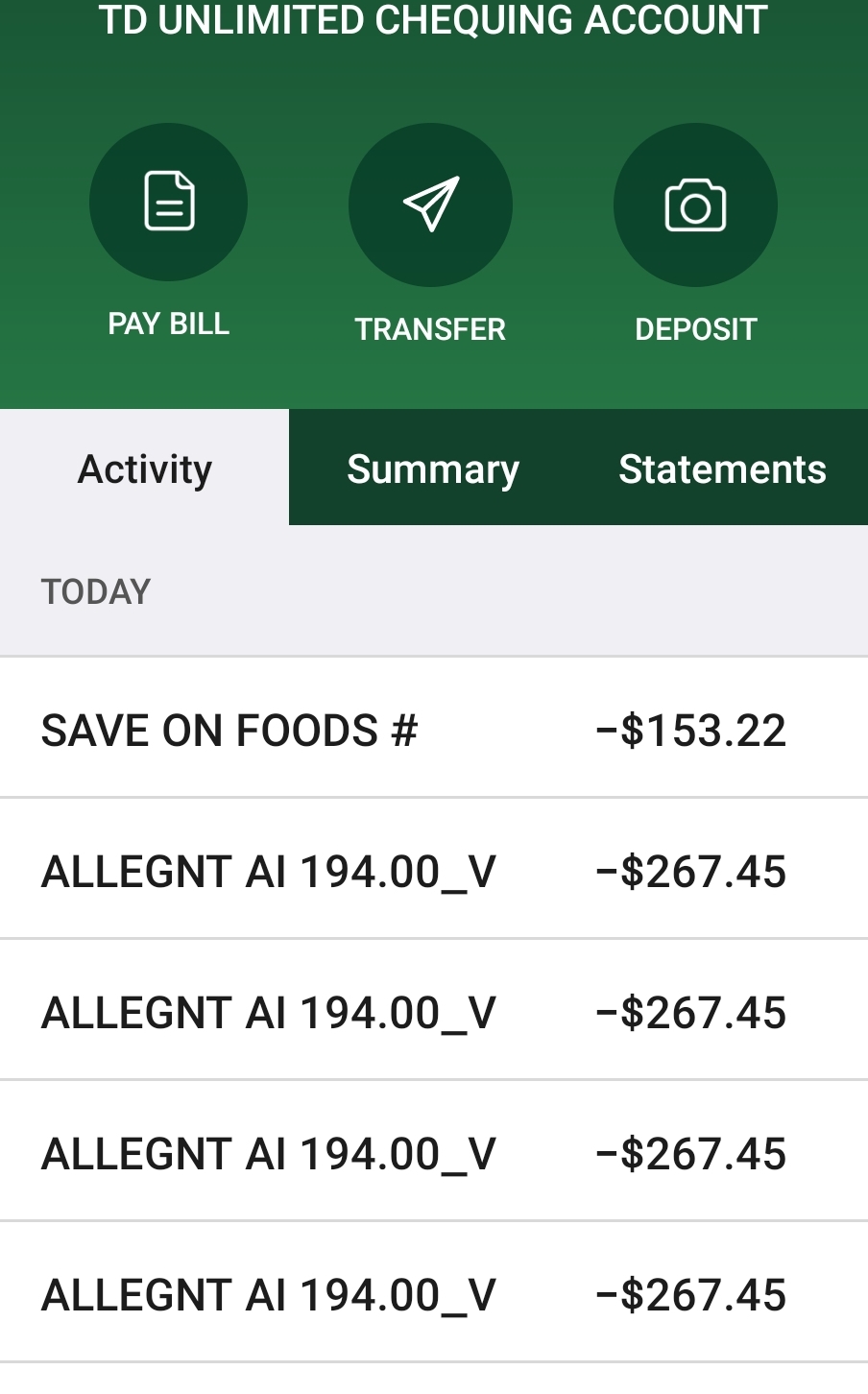Open the last ALLEGNT AI transaction name
The height and width of the screenshot is (1394, 868).
coord(269,1295)
